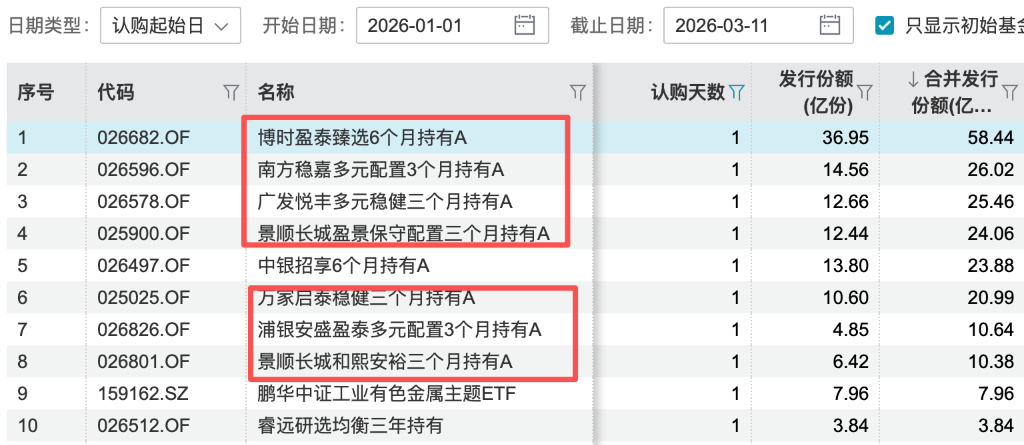Screen dimensions: 1024x445
Task: Click filter icon in 发行份额 column header
Action: (865, 92)
